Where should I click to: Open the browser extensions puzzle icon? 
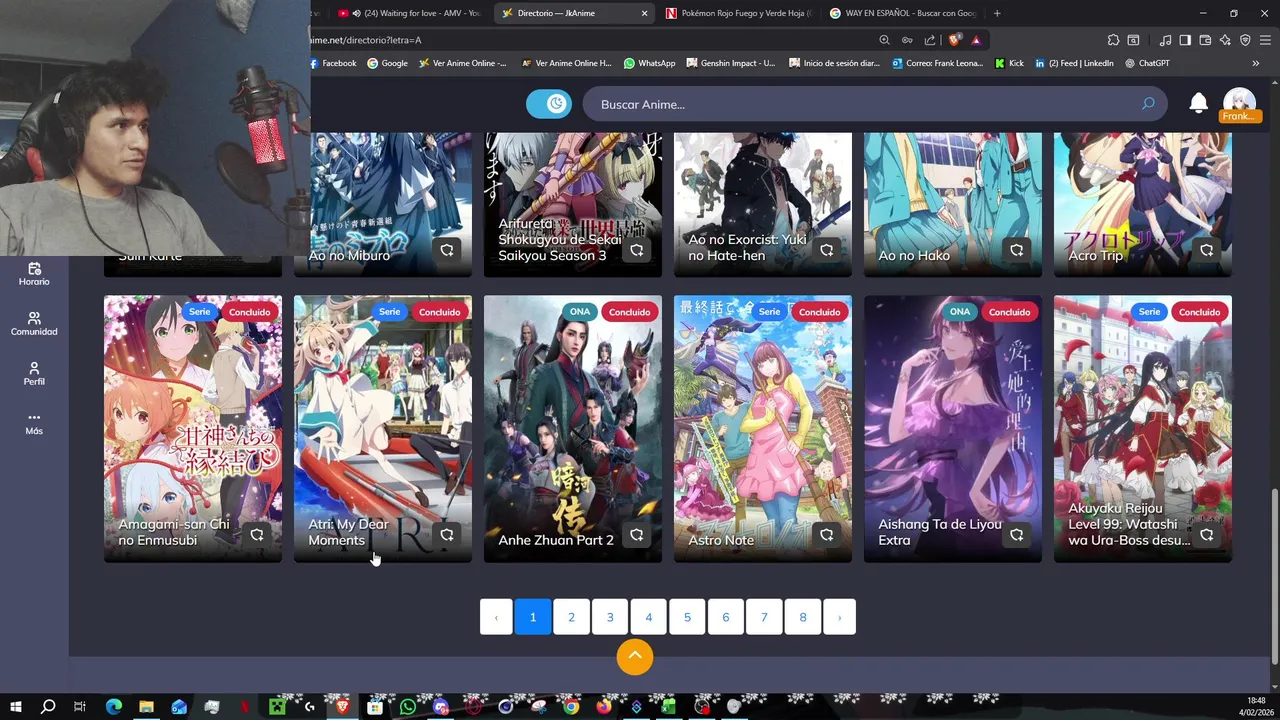point(1113,40)
